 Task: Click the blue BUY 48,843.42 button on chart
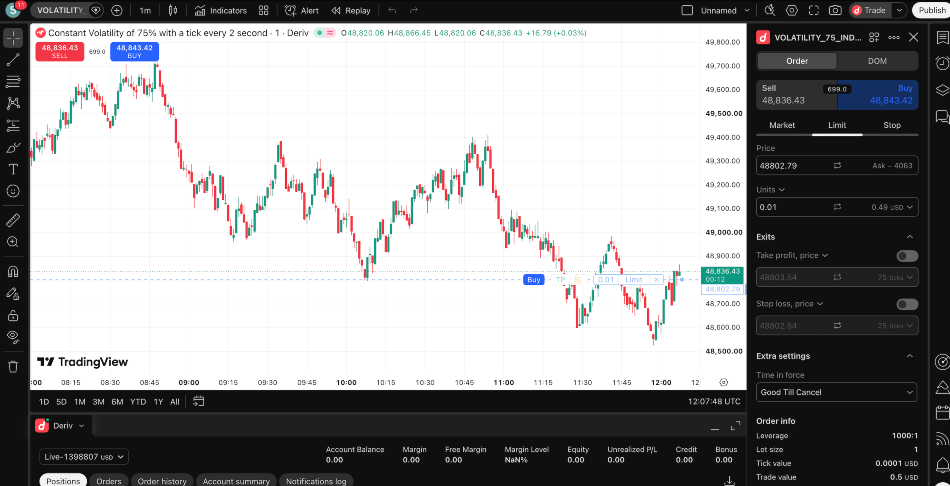click(x=135, y=52)
